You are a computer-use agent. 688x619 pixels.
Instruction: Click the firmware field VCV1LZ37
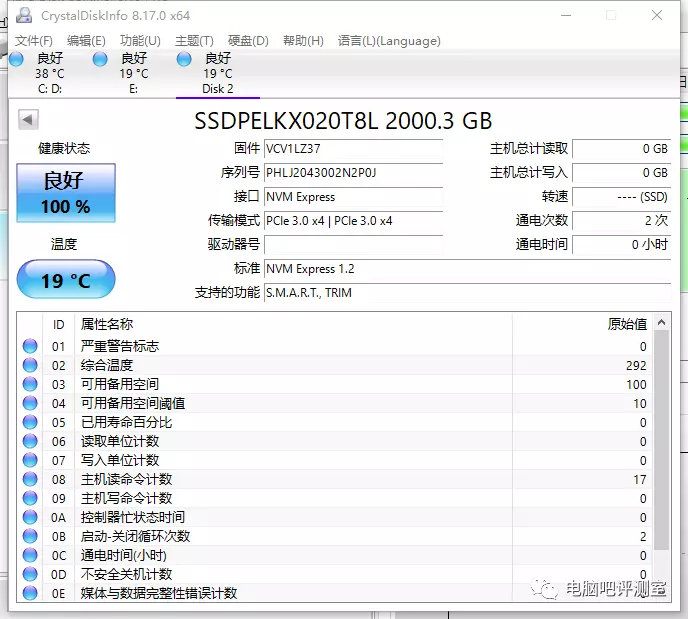point(353,149)
